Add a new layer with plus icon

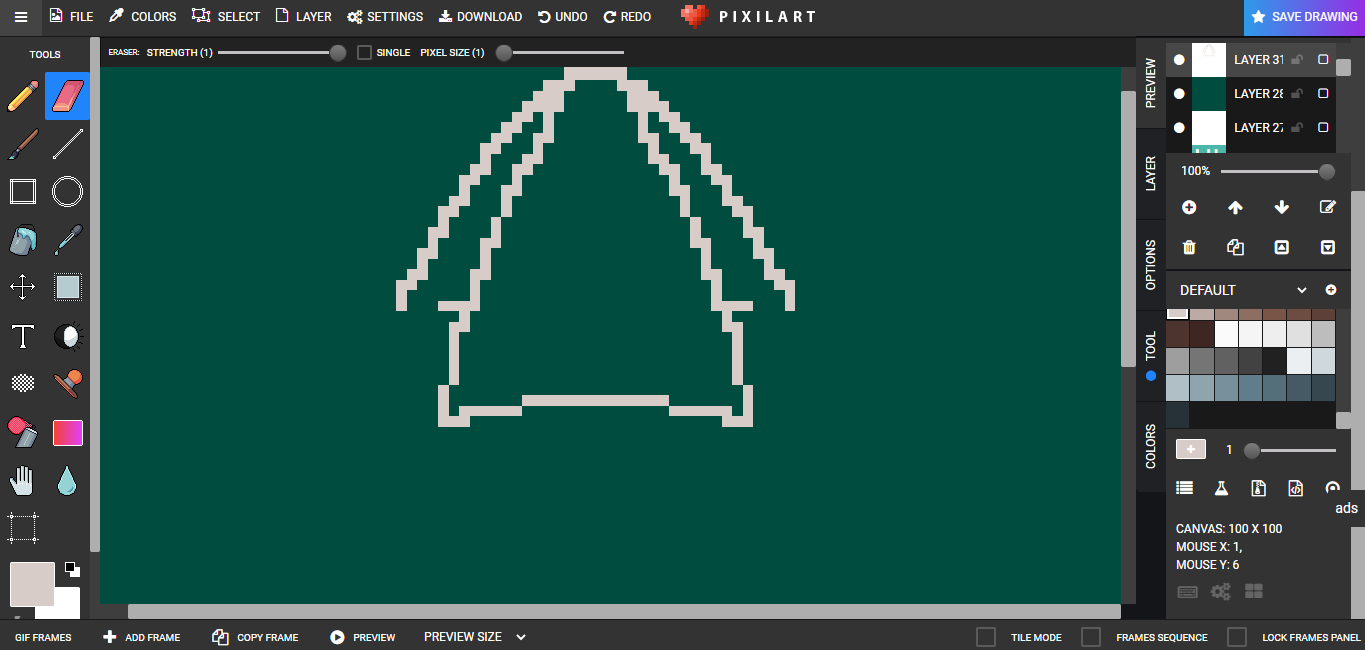point(1189,207)
